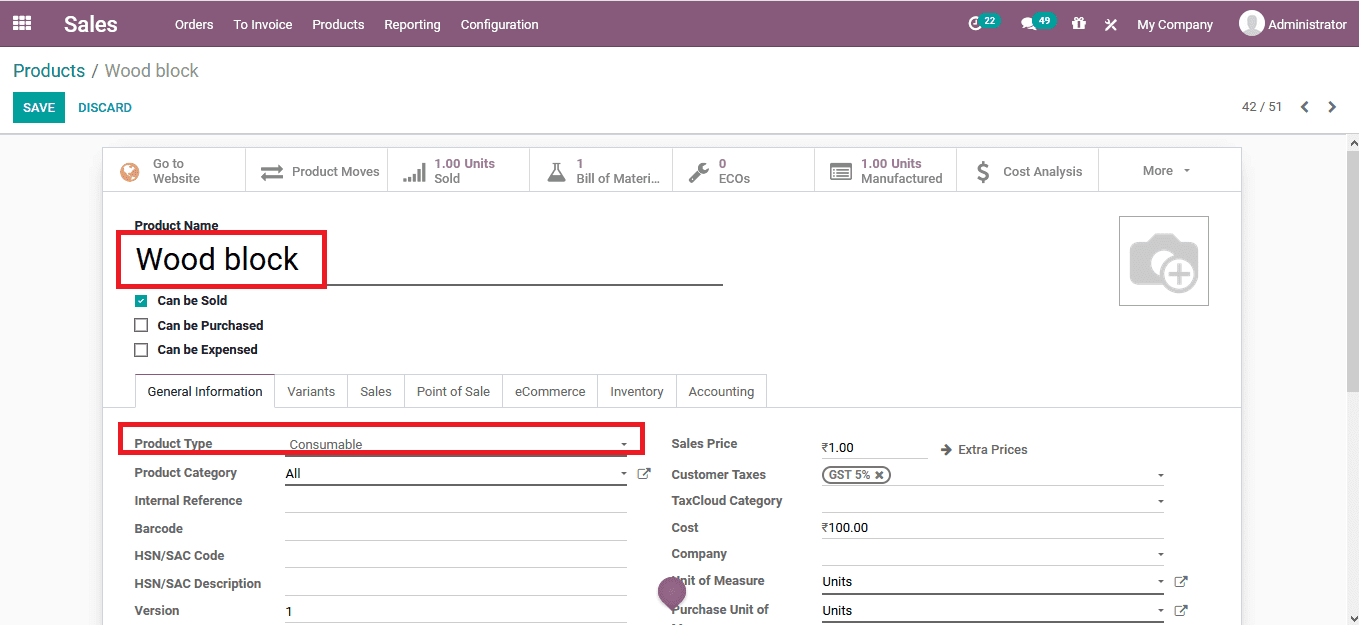The height and width of the screenshot is (625, 1359).
Task: Click the Extra Prices arrow link
Action: click(x=984, y=450)
